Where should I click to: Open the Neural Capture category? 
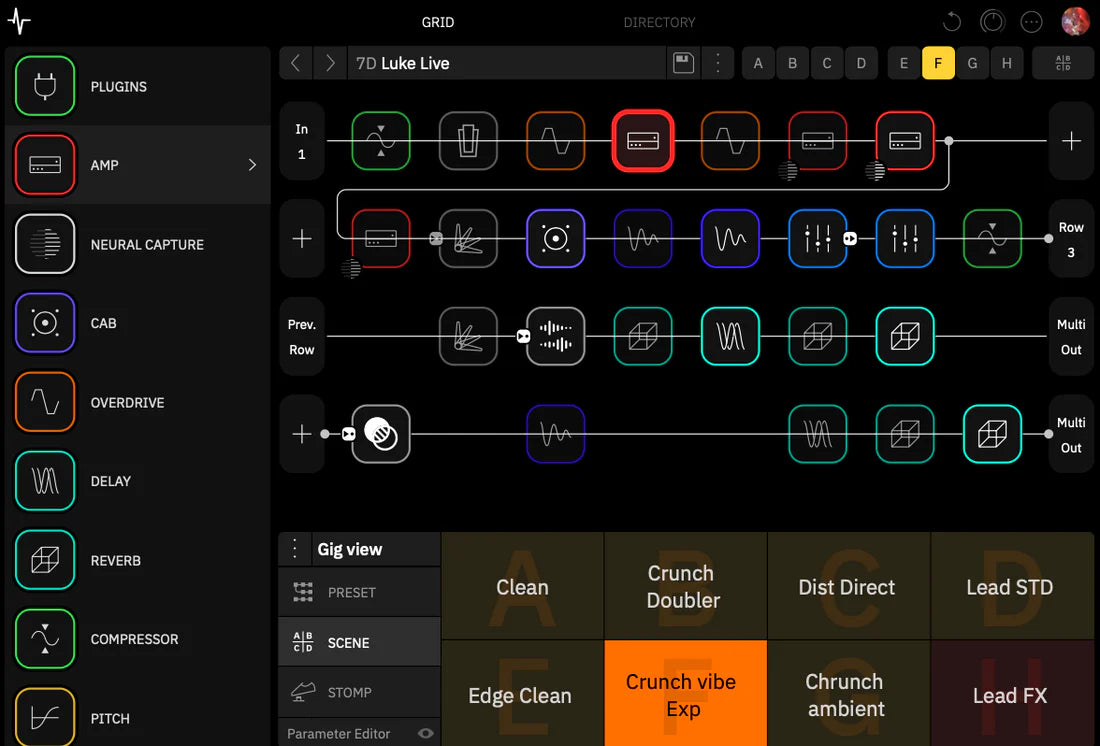click(x=44, y=244)
